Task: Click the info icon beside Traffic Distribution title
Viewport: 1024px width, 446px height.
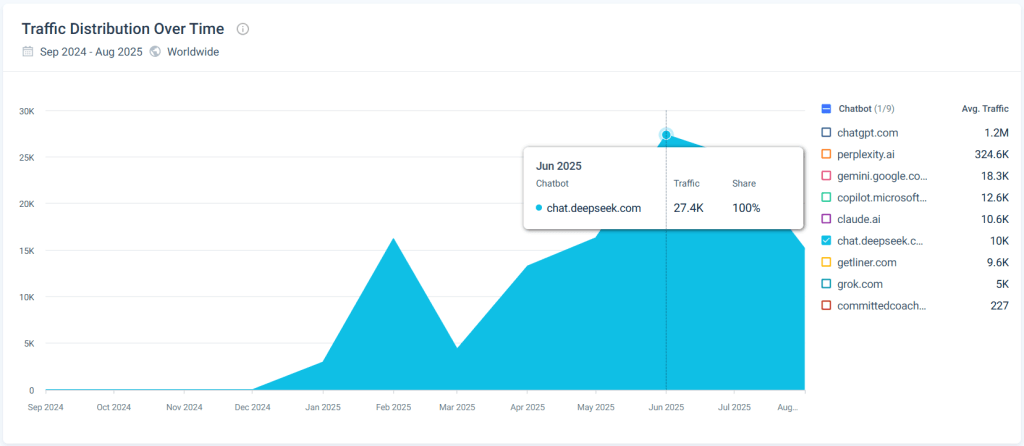Action: (243, 29)
